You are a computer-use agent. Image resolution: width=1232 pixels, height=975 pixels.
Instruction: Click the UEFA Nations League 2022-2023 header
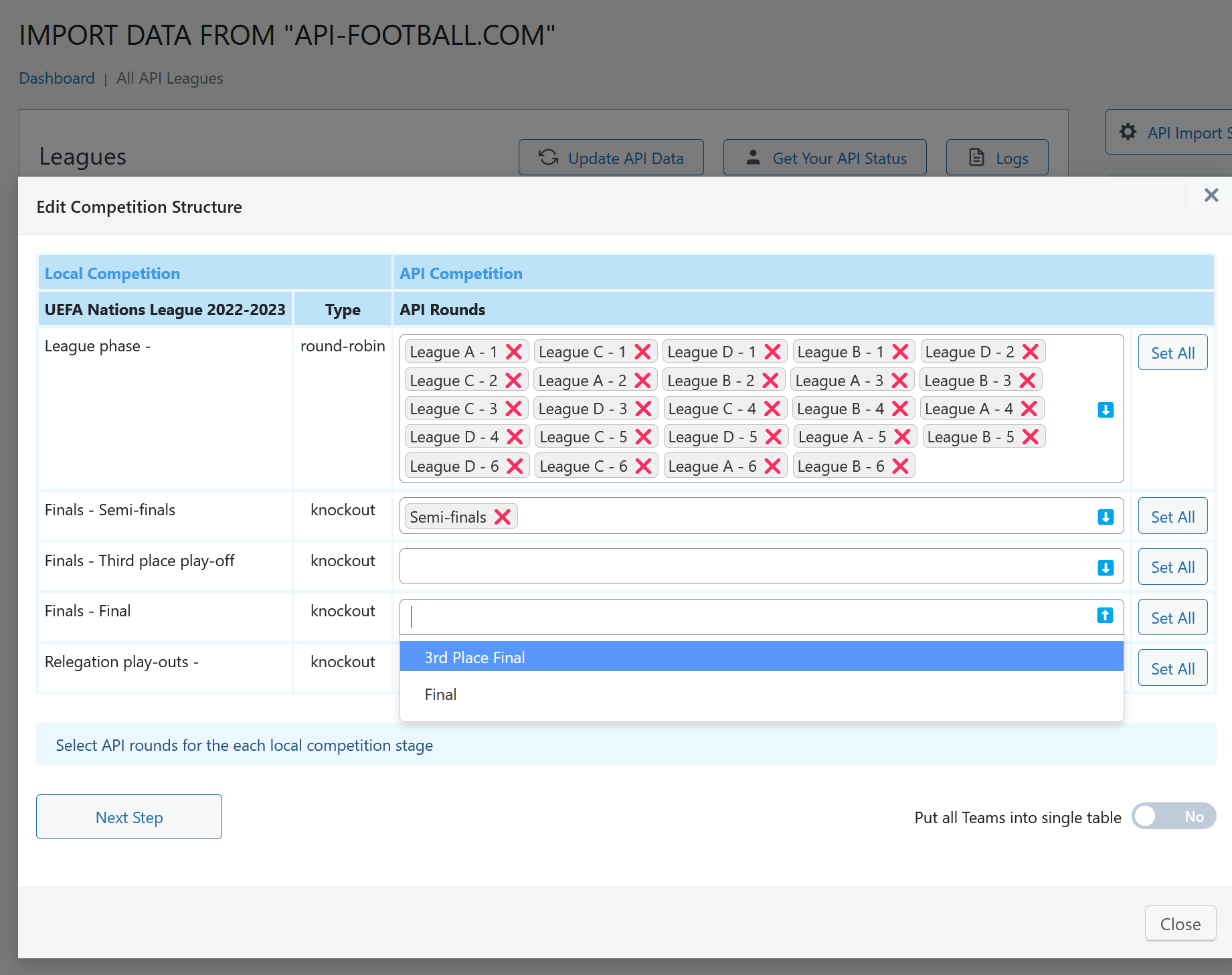coord(165,309)
